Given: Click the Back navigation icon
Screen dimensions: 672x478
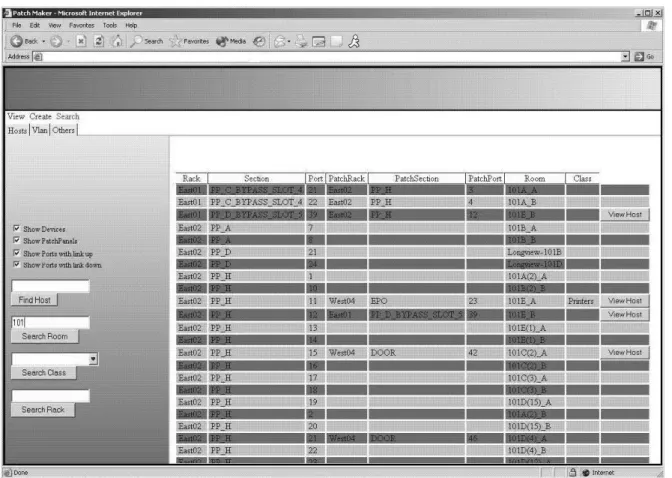Looking at the screenshot, I should point(16,41).
